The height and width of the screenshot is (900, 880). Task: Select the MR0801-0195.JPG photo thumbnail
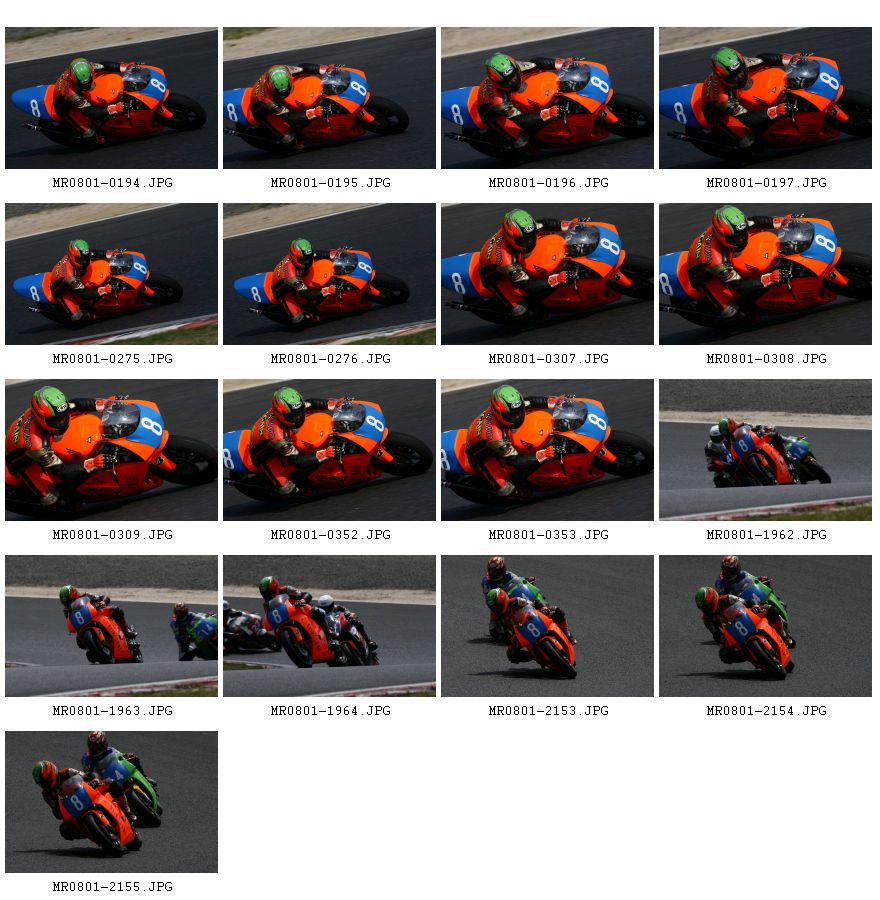click(329, 98)
